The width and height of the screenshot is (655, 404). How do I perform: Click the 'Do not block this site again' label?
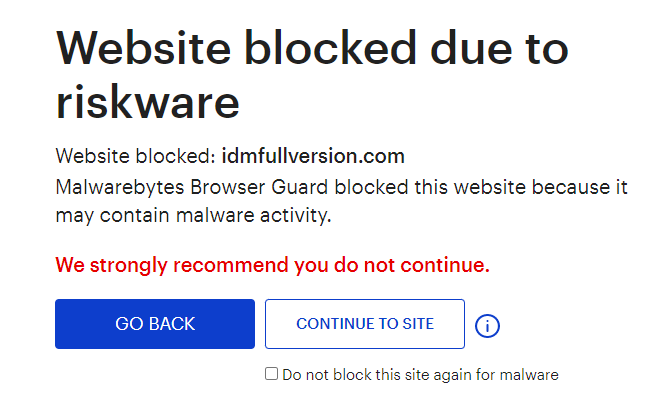click(x=420, y=375)
